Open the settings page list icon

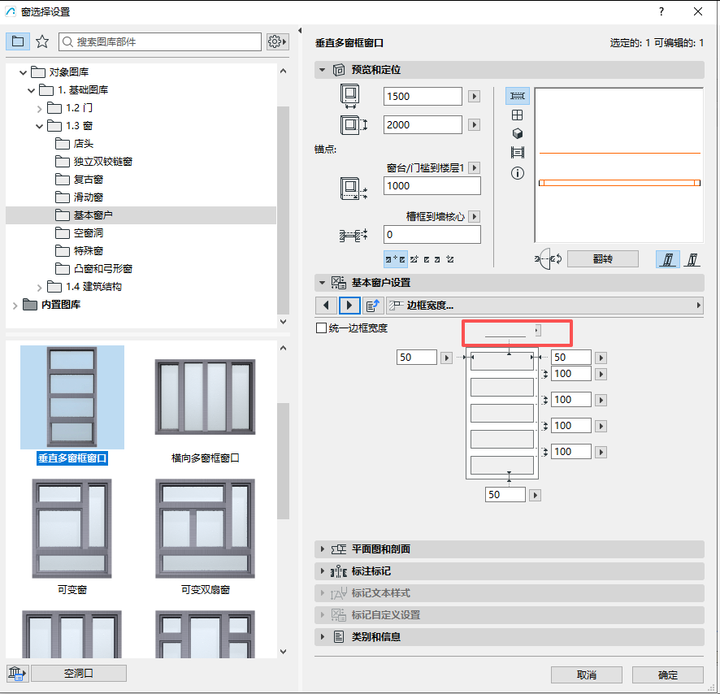[x=372, y=305]
